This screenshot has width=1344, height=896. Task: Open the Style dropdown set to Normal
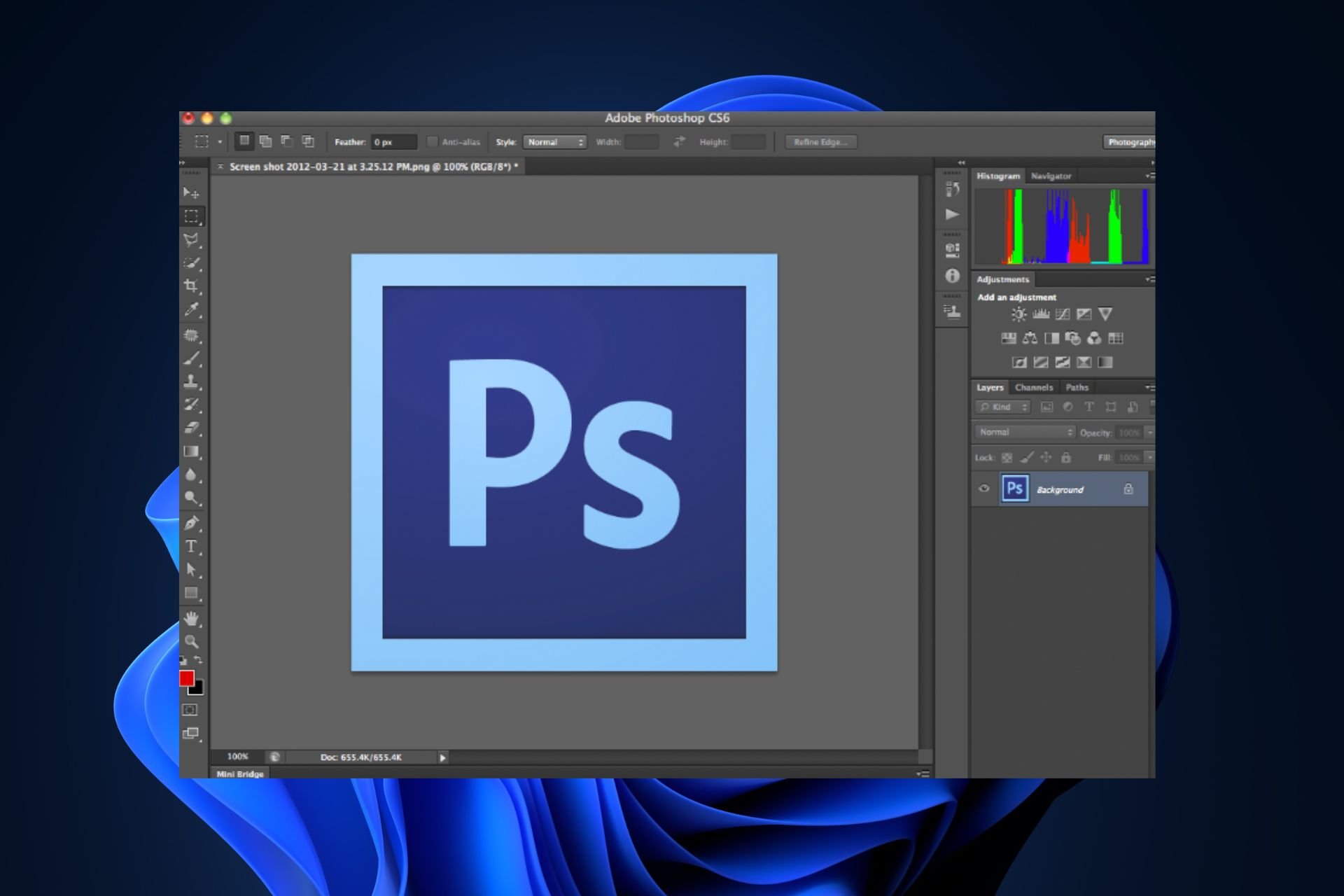coord(554,142)
